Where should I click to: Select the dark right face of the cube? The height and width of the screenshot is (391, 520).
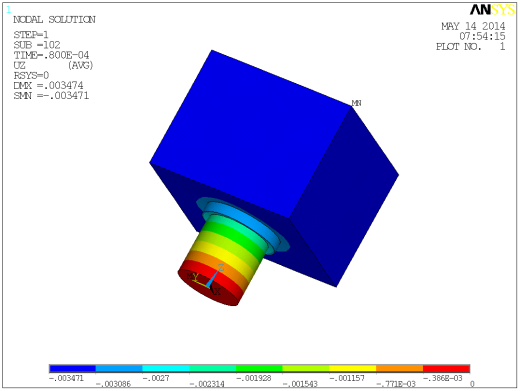click(343, 197)
